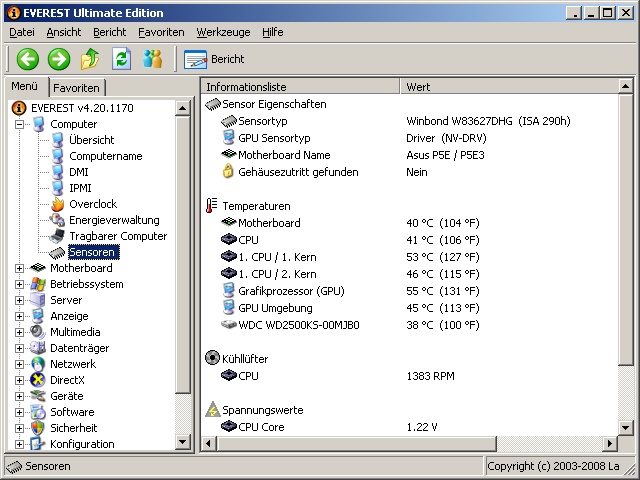Click the Konfiguration icon
The width and height of the screenshot is (640, 480).
(38, 444)
